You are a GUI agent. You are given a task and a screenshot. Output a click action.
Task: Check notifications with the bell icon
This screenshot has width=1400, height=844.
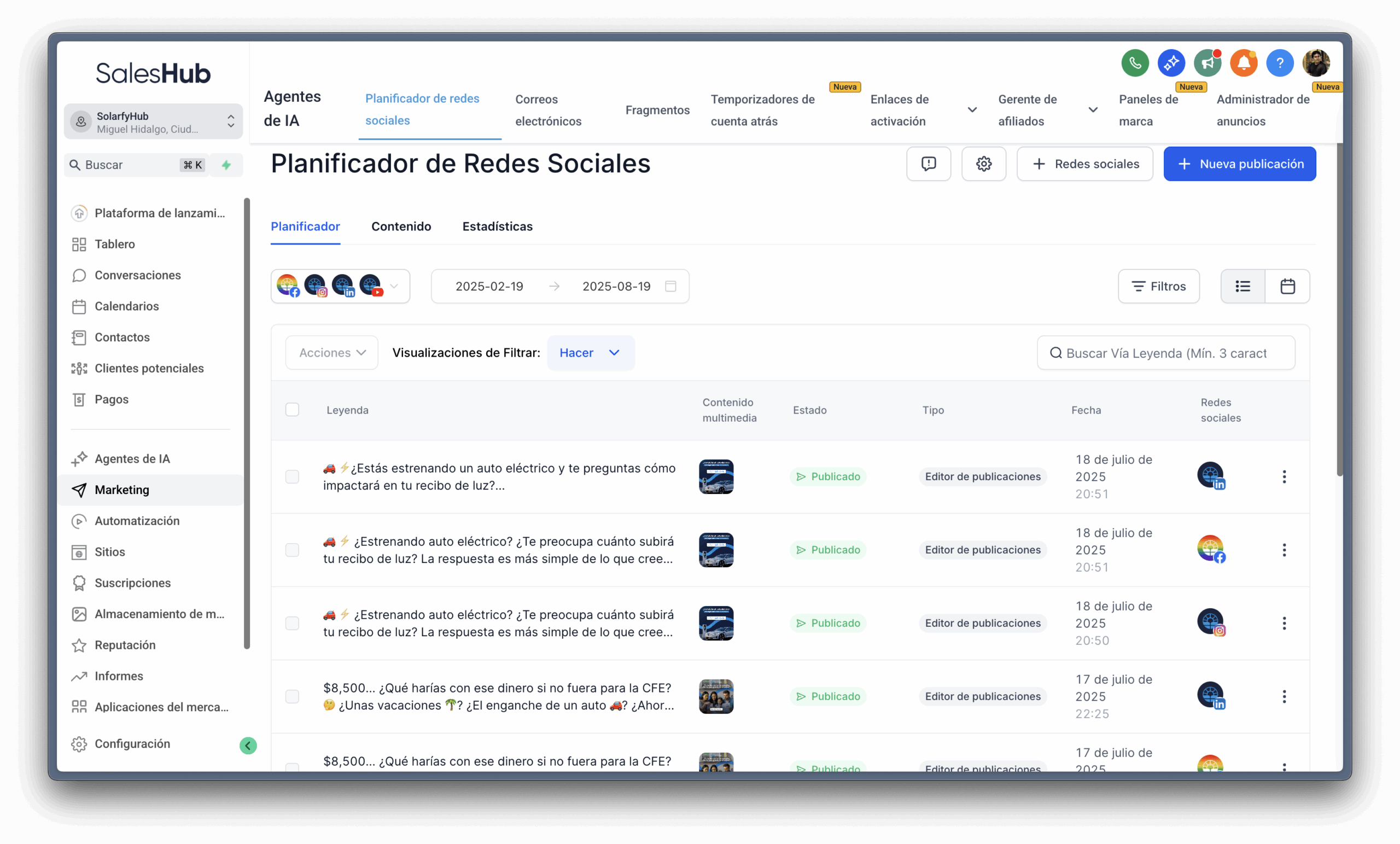1244,63
